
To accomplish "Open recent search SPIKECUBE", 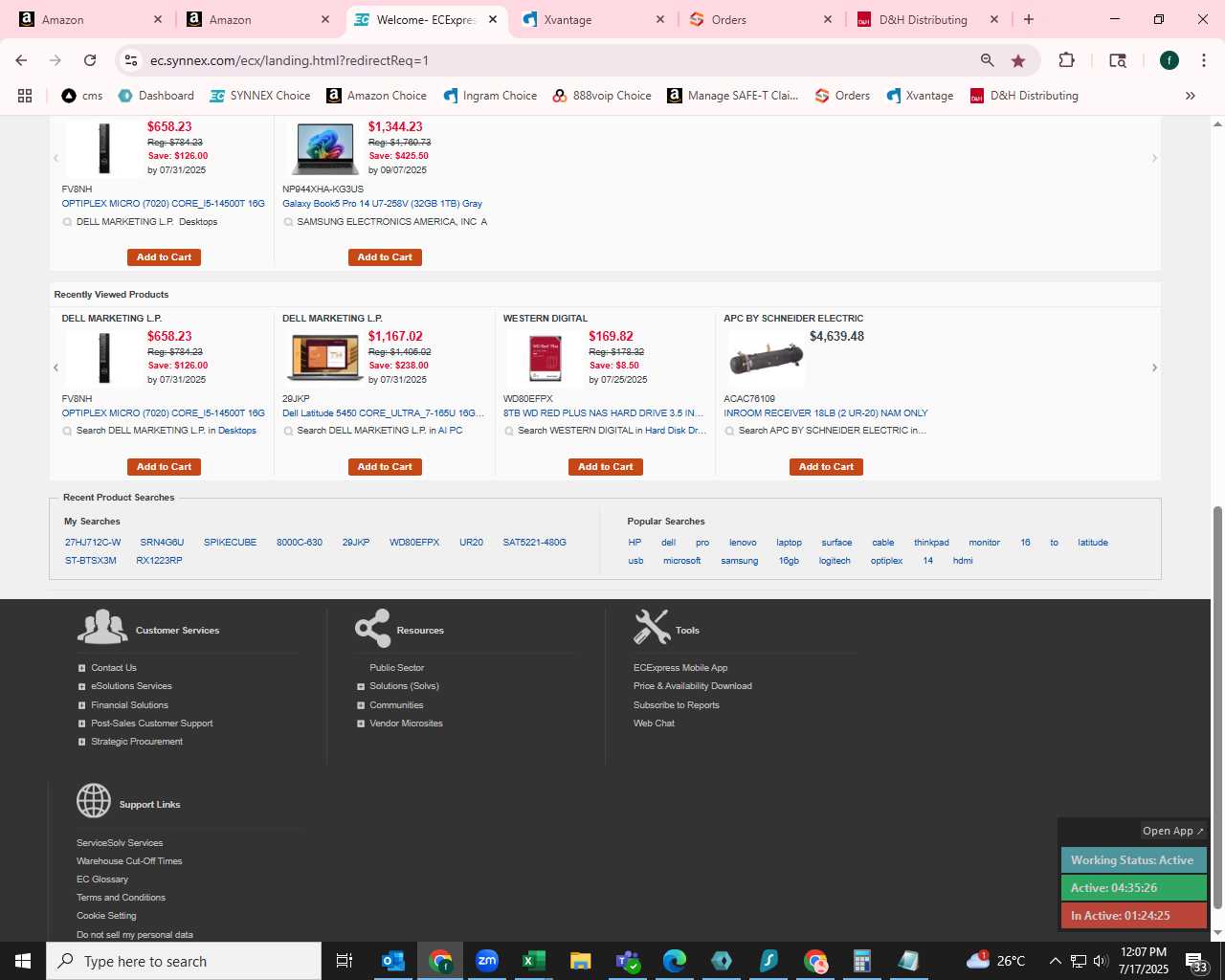I will [230, 543].
